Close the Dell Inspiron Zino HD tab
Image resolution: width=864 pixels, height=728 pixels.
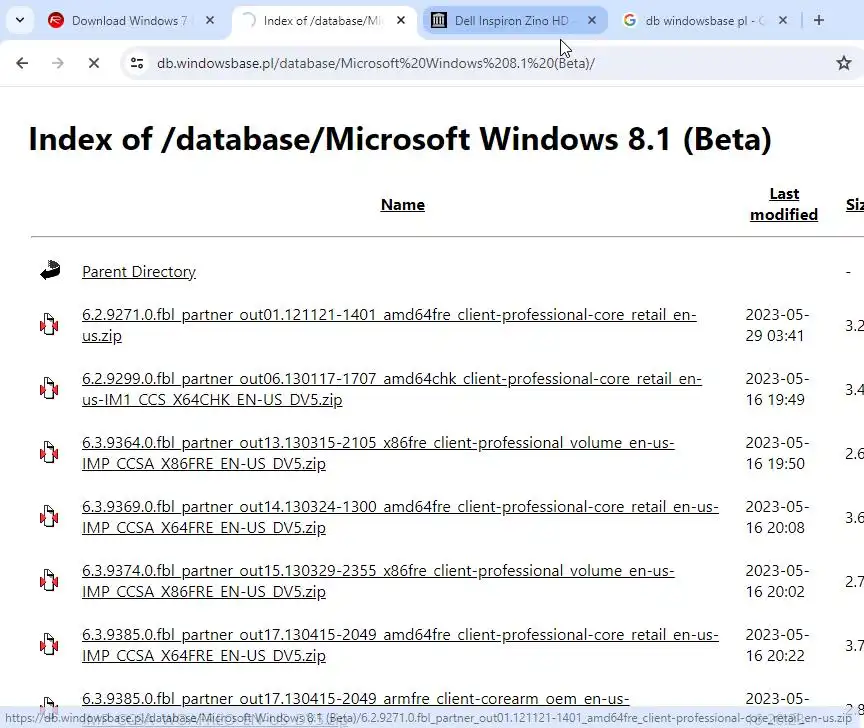click(592, 20)
